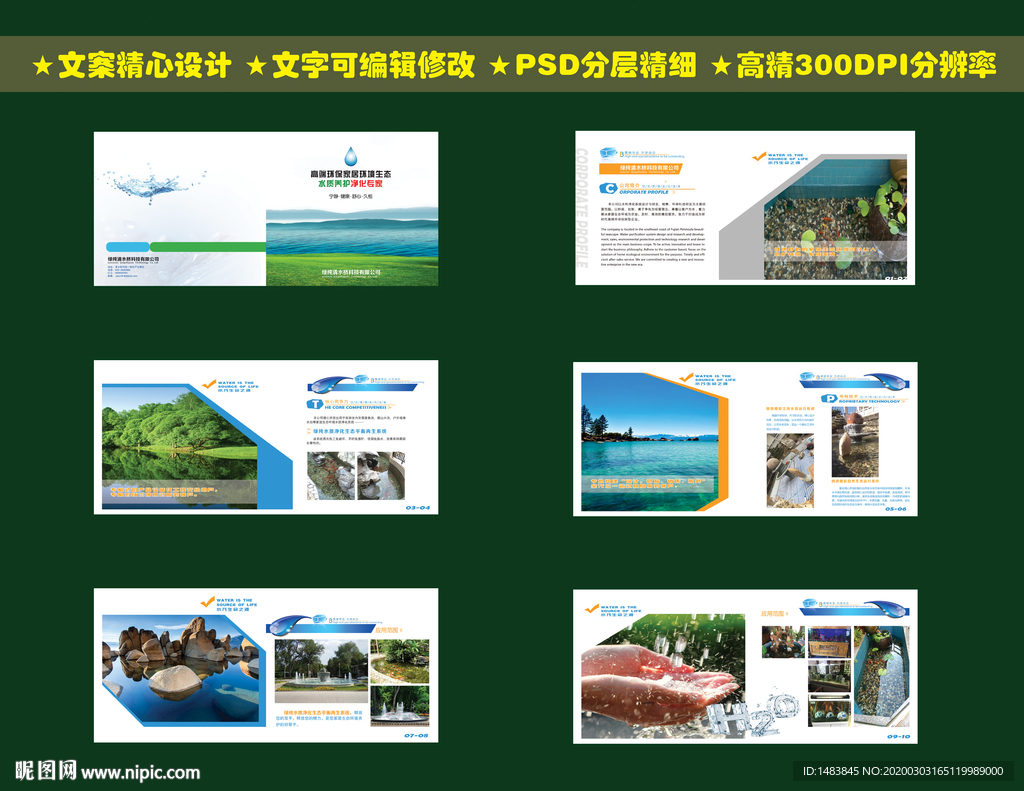This screenshot has width=1024, height=791.
Task: Click the vertical CORPORATE PROFILE text
Action: pyautogui.click(x=582, y=208)
